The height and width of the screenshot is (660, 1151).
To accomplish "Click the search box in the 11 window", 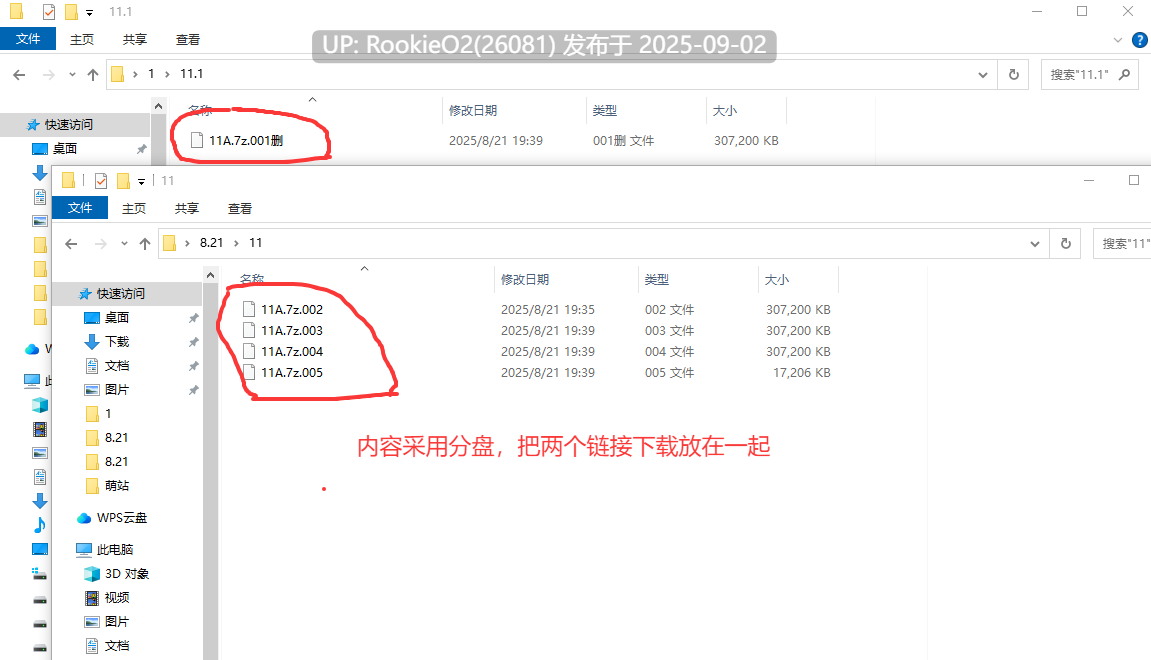I will (x=1122, y=243).
